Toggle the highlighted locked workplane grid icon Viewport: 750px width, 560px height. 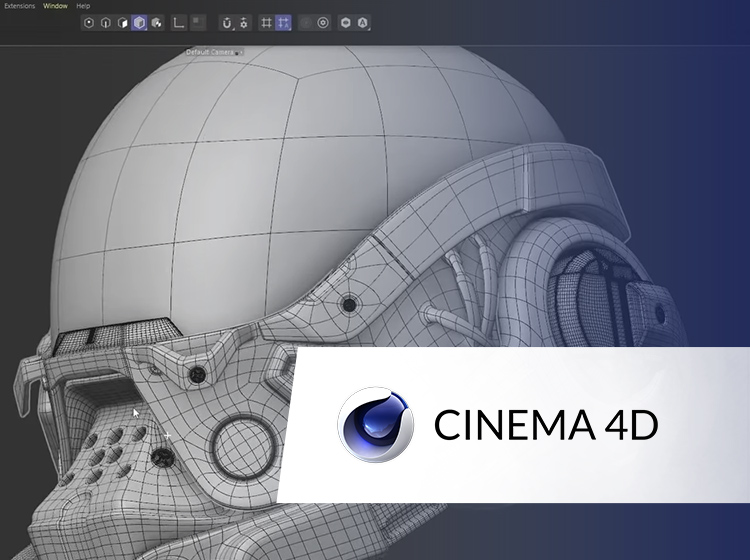(283, 22)
